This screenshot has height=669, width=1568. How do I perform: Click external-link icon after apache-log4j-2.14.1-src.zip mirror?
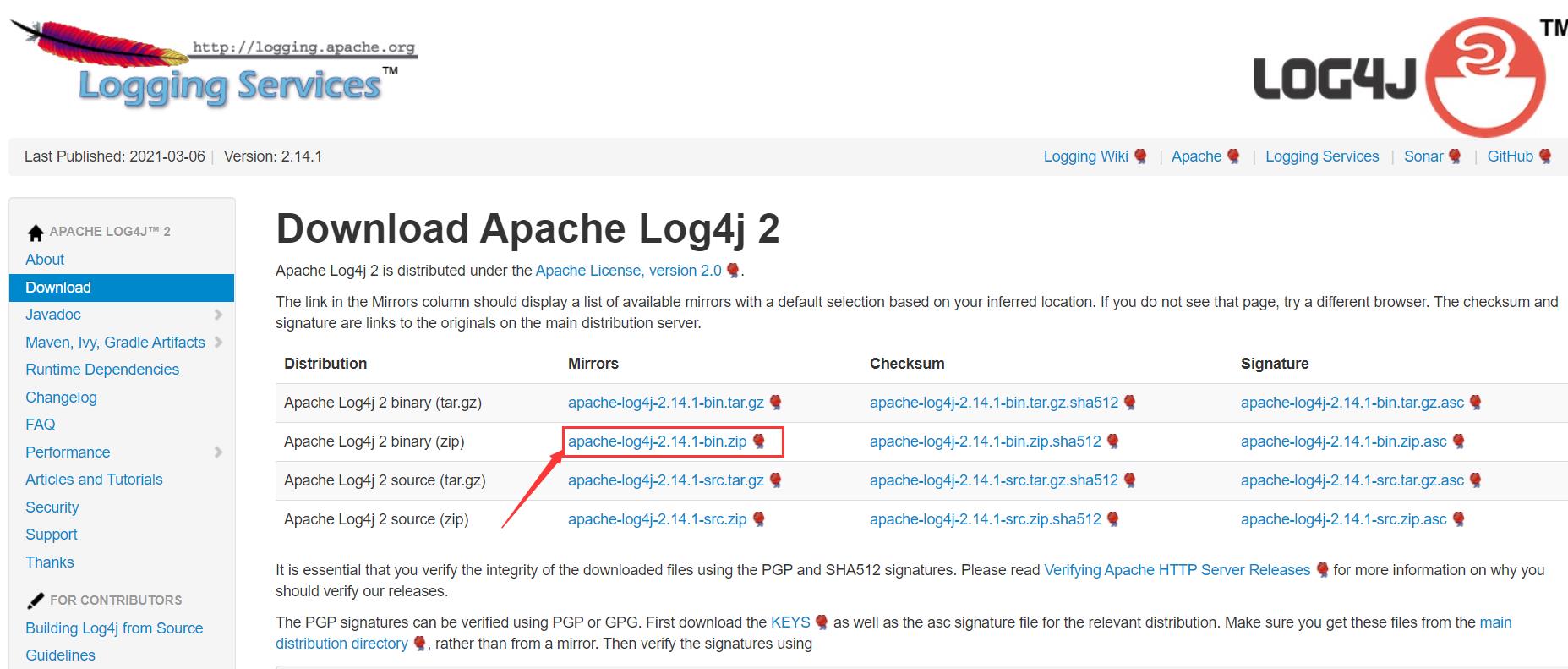(x=758, y=519)
